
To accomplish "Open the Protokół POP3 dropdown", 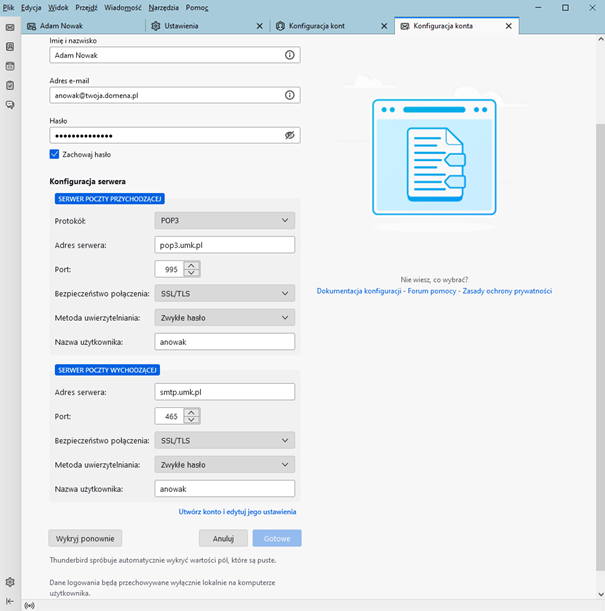I will click(x=225, y=221).
